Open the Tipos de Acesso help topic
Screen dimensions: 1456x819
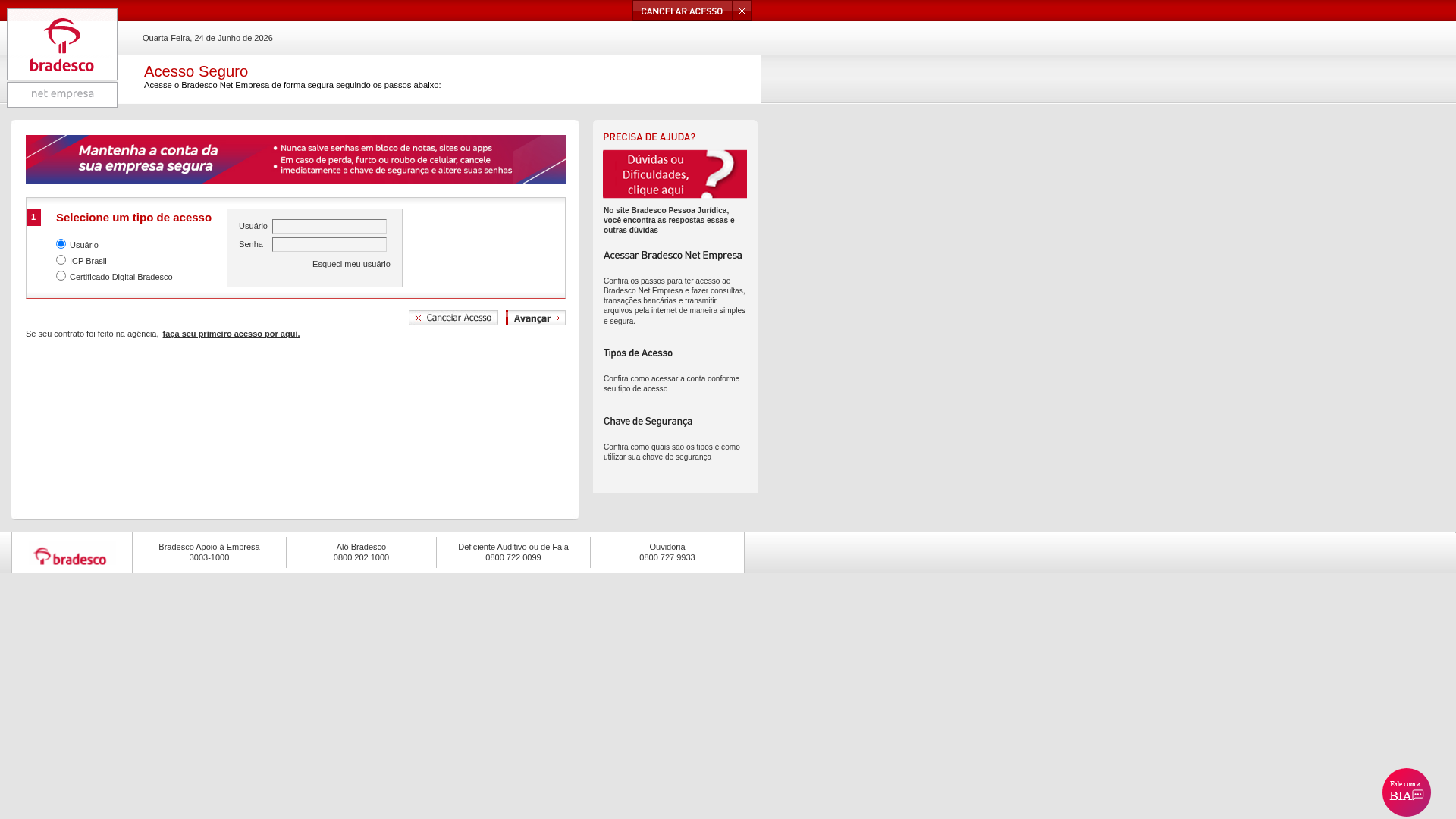[638, 353]
